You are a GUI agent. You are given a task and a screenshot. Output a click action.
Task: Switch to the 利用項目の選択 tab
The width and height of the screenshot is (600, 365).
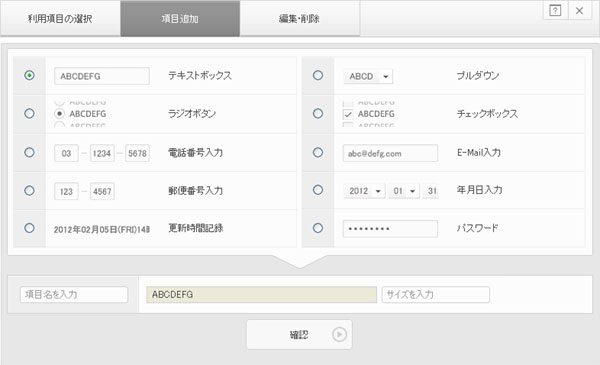(60, 18)
